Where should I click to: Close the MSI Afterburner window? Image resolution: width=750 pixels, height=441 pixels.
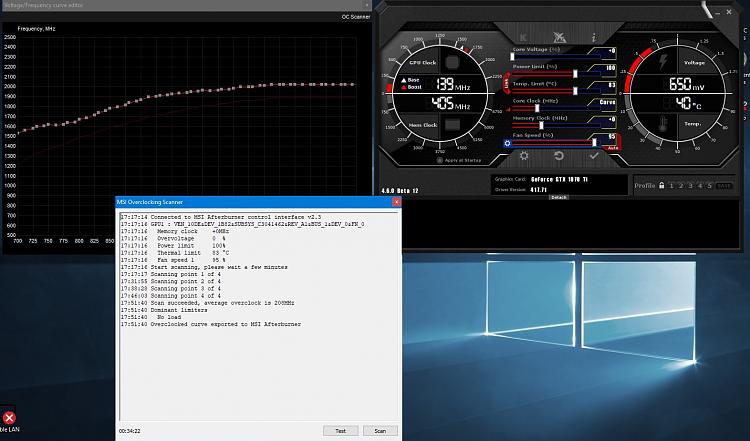coord(729,12)
